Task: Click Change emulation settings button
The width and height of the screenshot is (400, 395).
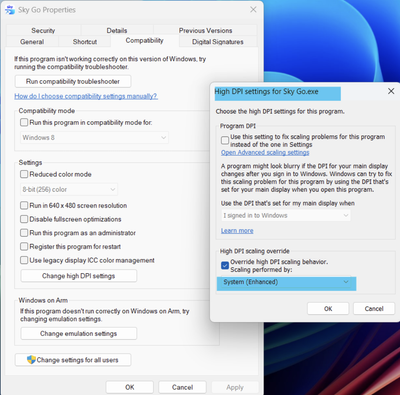Action: coord(79,334)
